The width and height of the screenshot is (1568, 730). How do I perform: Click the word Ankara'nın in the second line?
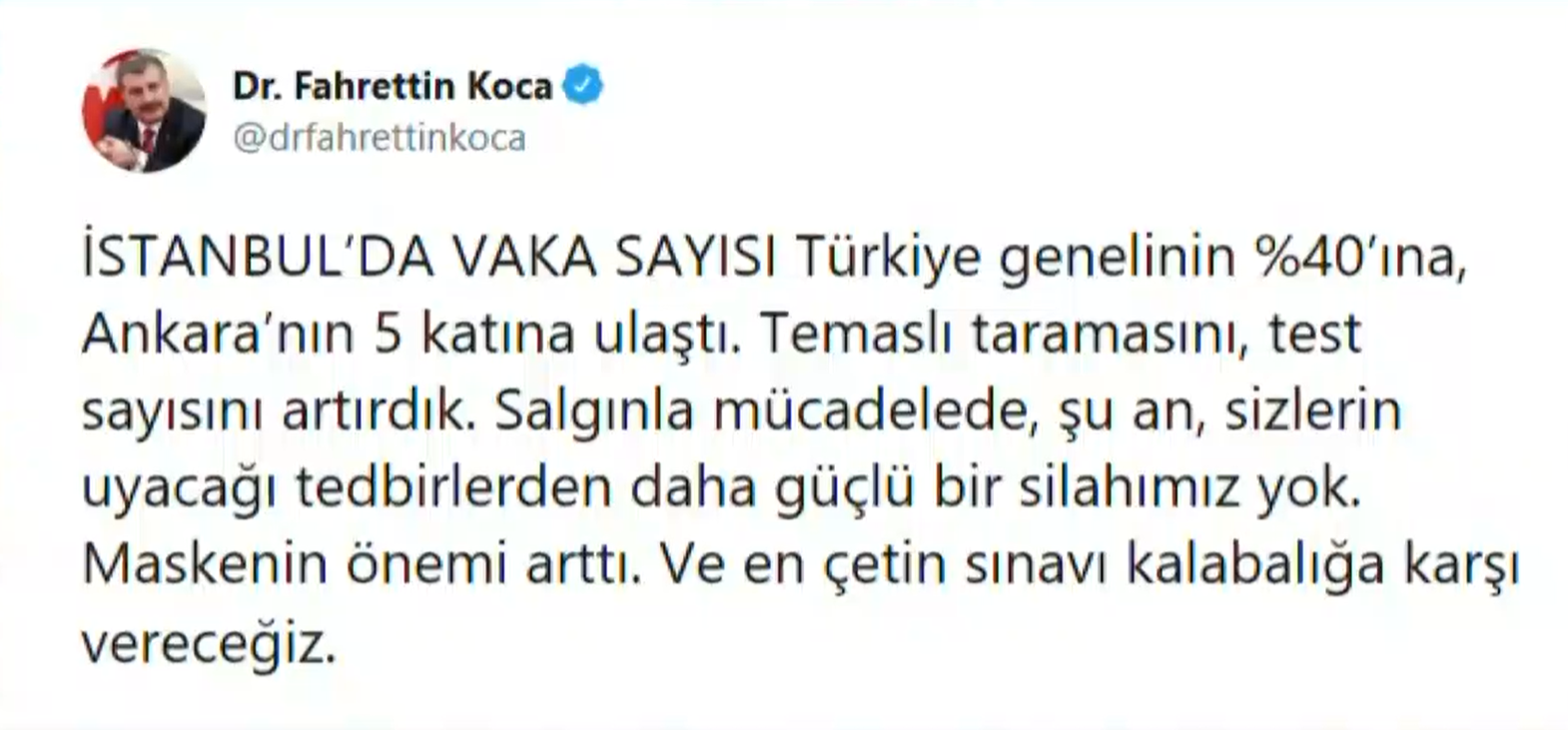pos(218,337)
